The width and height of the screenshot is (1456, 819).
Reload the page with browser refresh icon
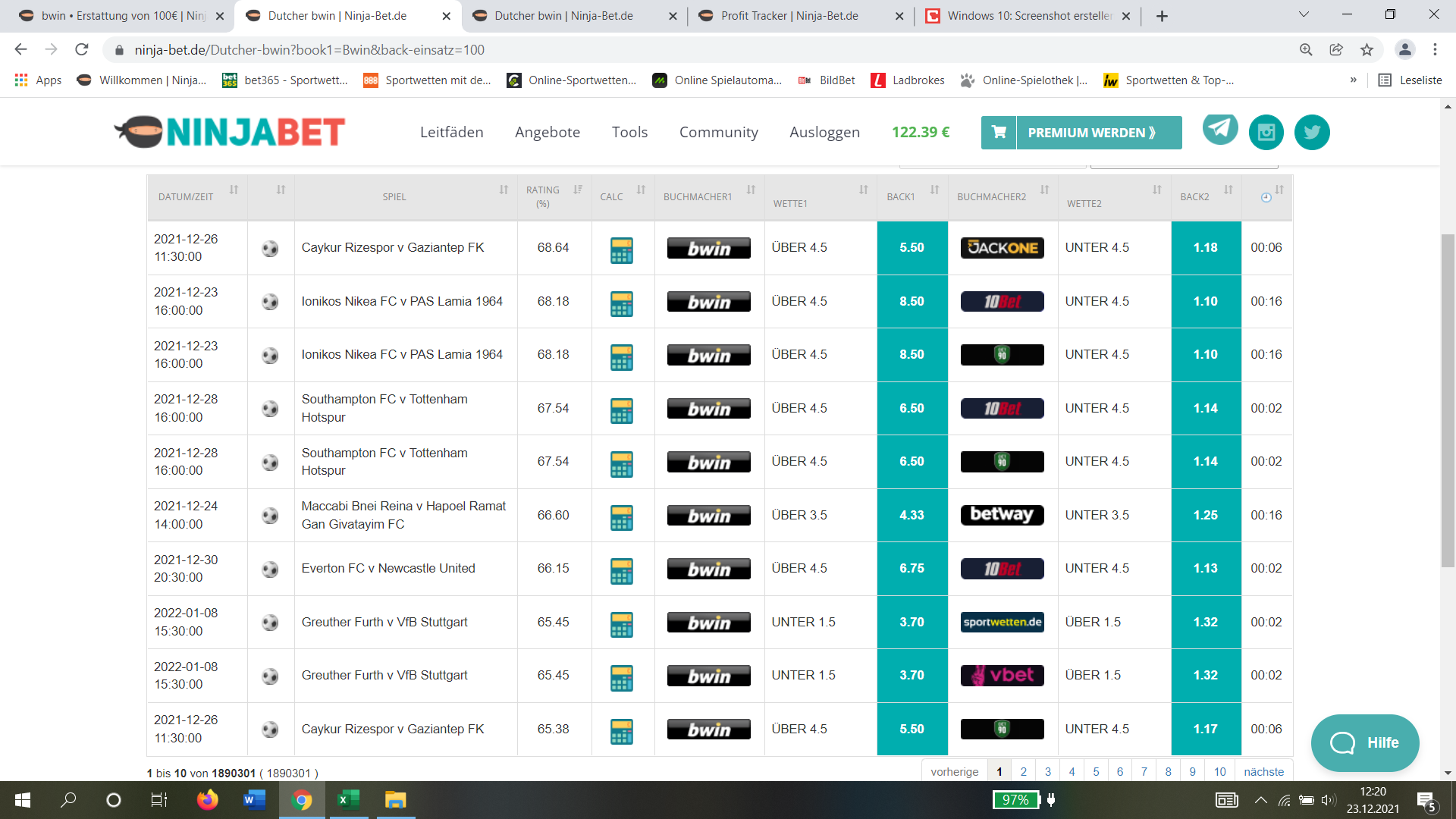(x=82, y=49)
